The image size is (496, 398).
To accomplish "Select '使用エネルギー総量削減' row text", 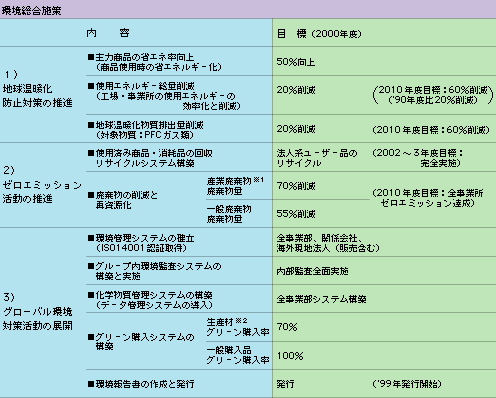I will 164,96.
